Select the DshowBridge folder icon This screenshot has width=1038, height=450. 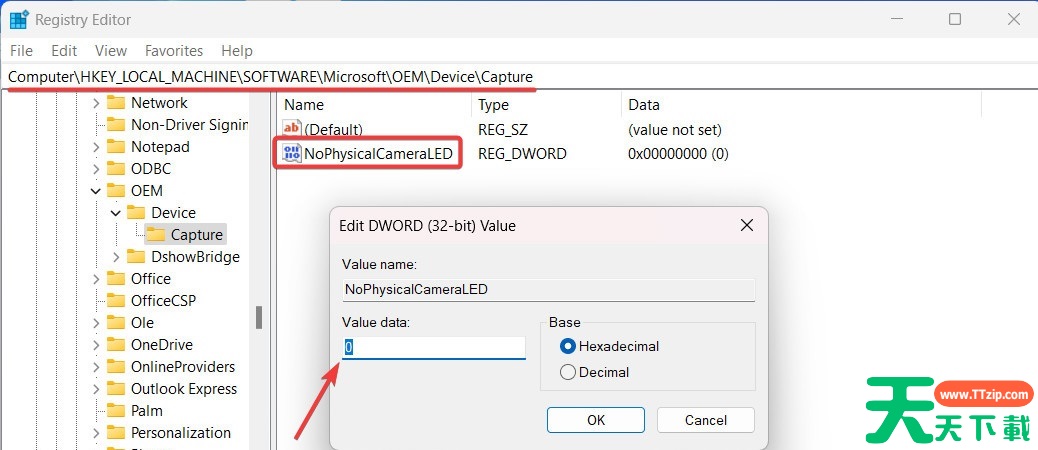point(136,256)
